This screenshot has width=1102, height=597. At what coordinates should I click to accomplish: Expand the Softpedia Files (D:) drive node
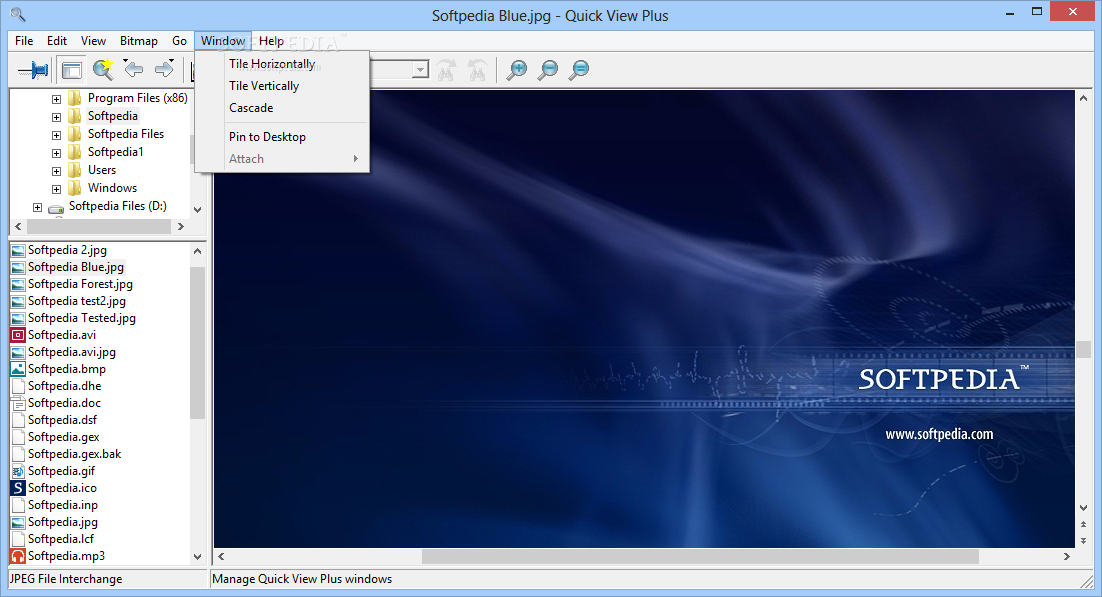tap(37, 207)
